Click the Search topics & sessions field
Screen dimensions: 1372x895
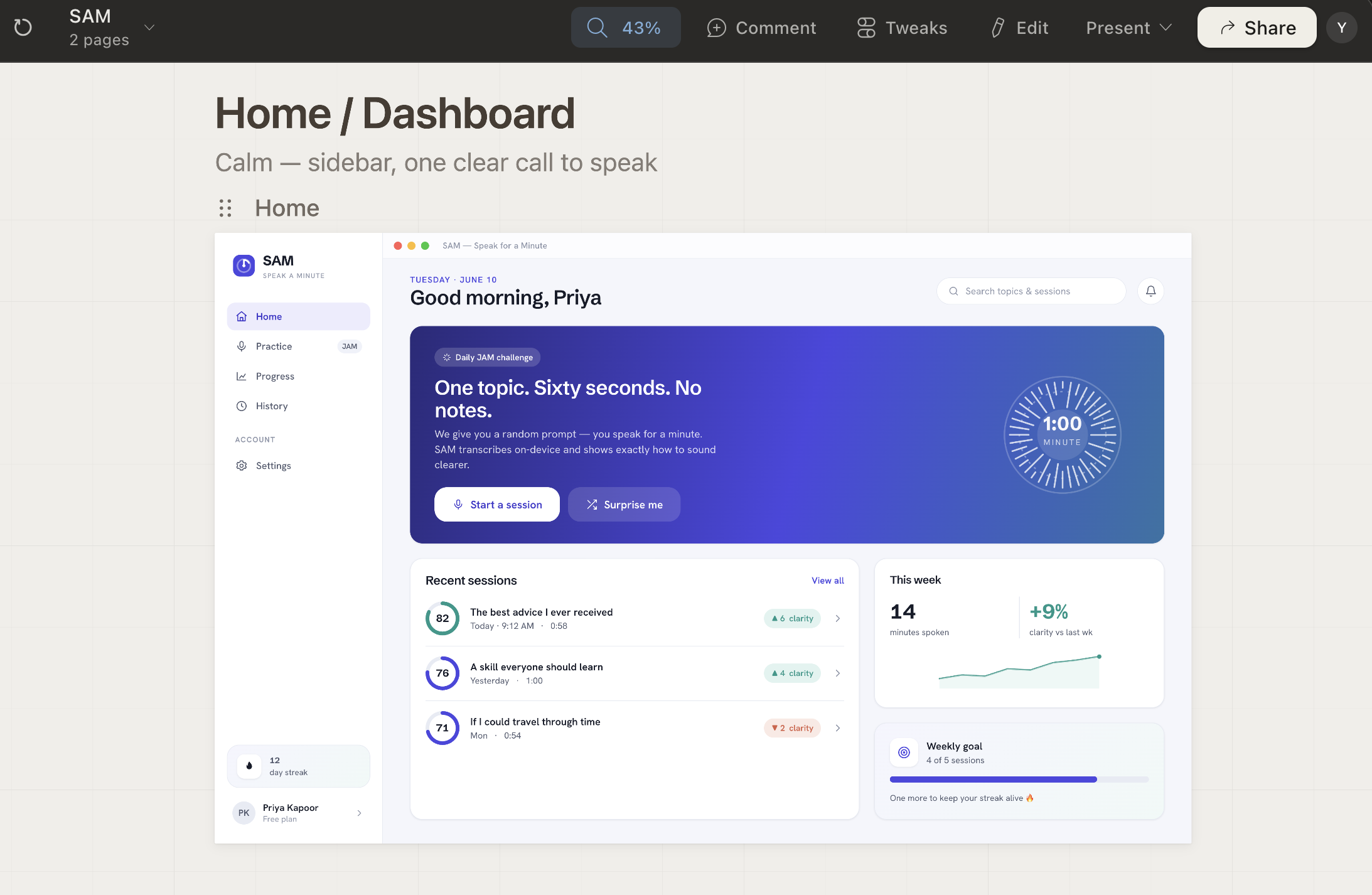click(1031, 291)
